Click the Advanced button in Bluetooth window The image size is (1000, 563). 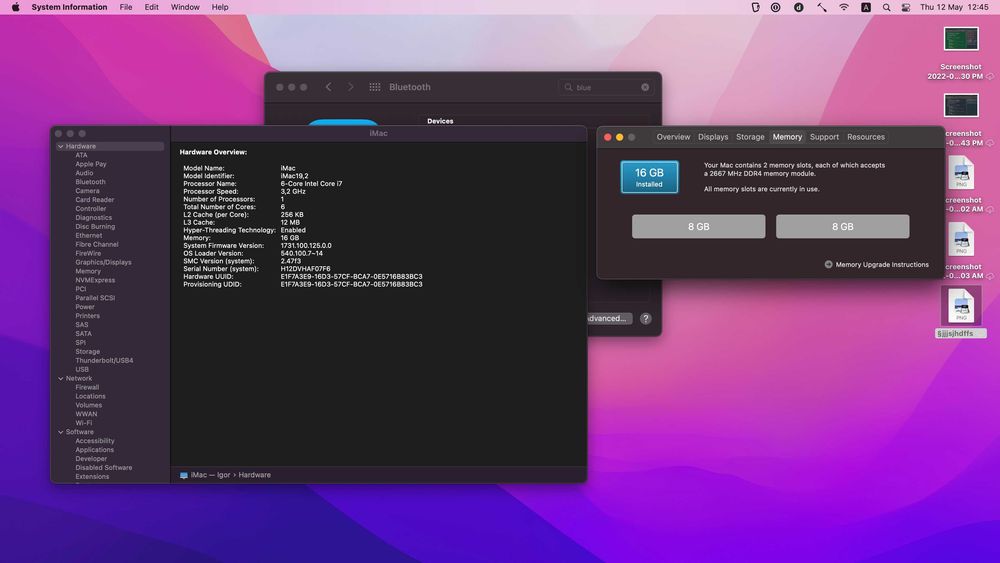608,318
